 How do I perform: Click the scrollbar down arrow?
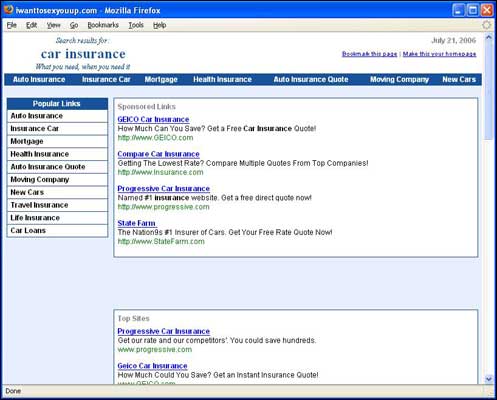click(488, 379)
